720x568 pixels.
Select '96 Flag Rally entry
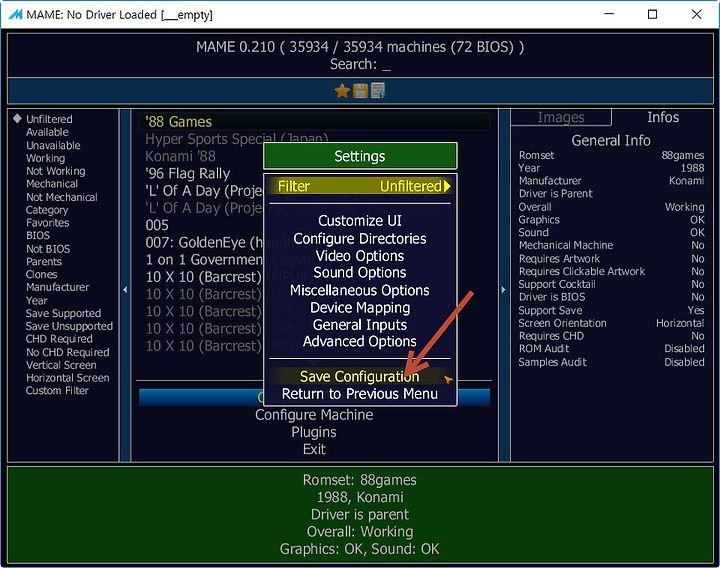(187, 174)
